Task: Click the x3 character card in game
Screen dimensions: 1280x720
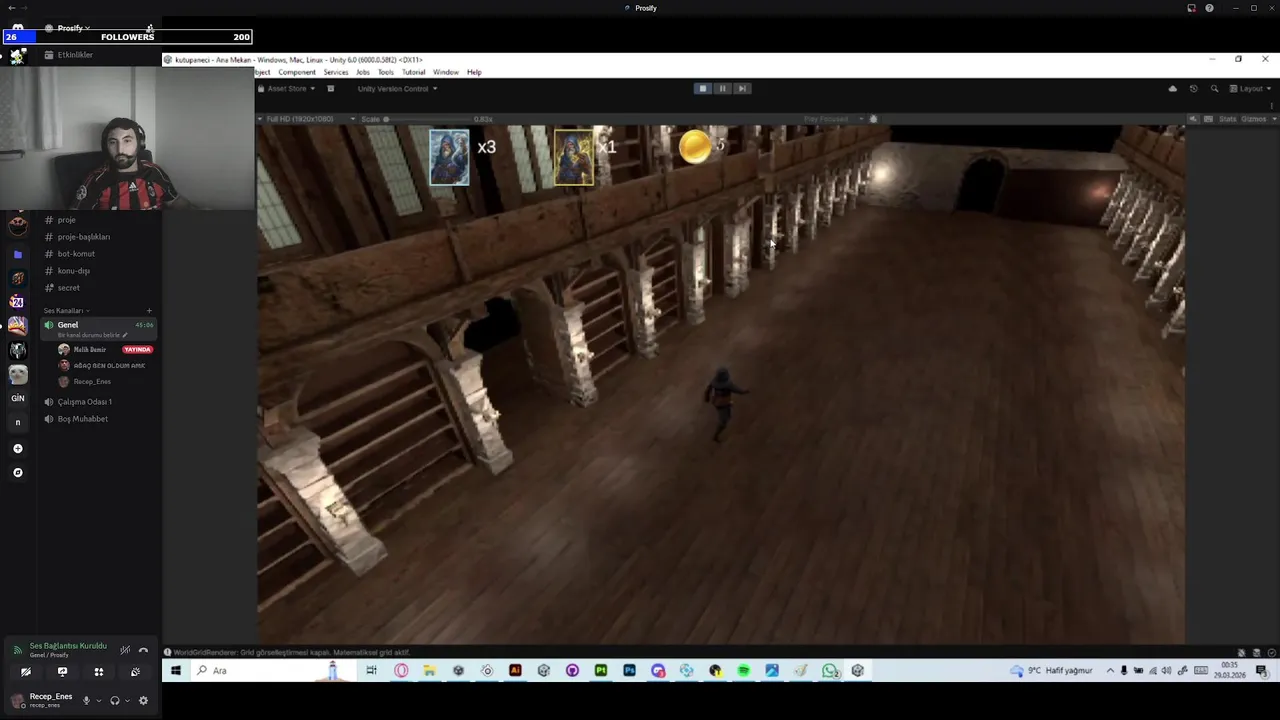Action: (x=449, y=157)
